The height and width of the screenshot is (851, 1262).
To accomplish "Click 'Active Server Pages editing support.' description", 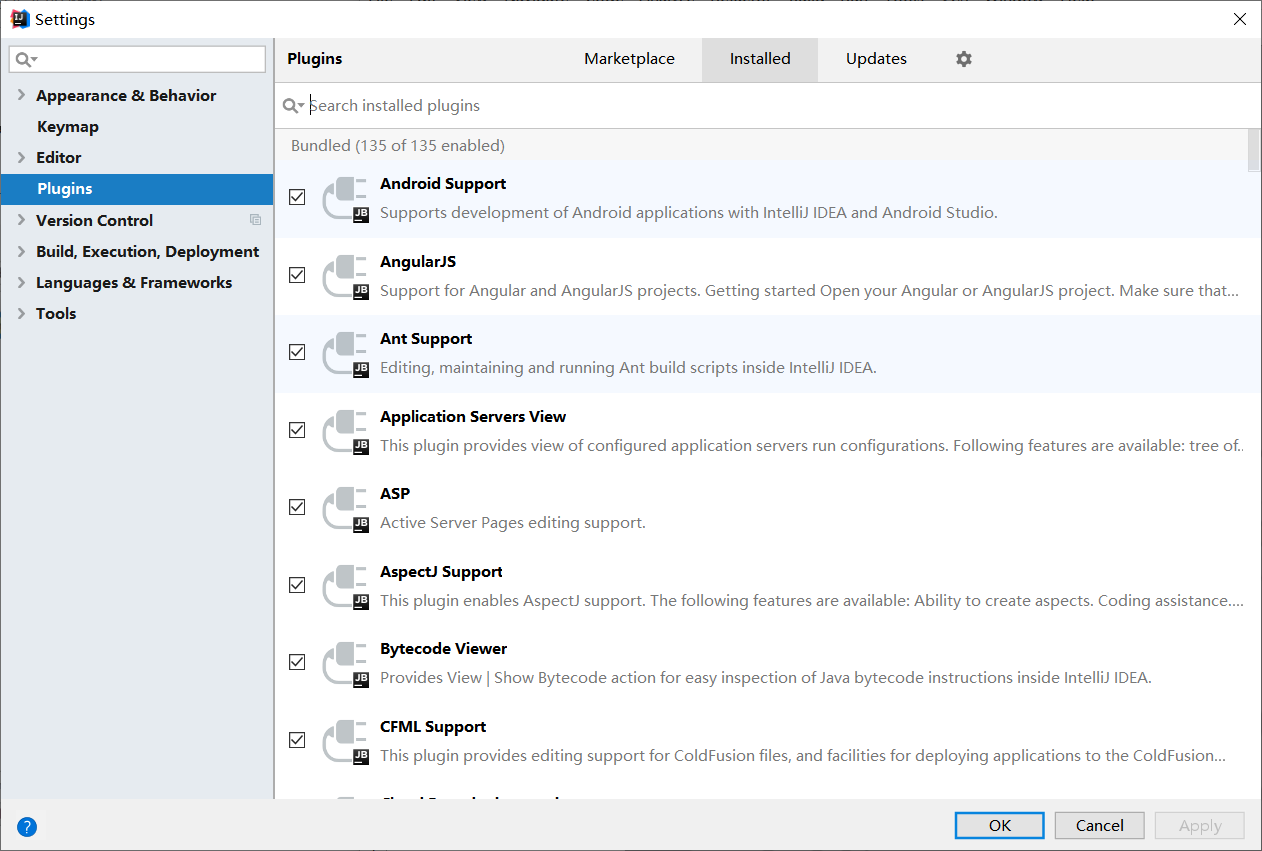I will click(513, 523).
